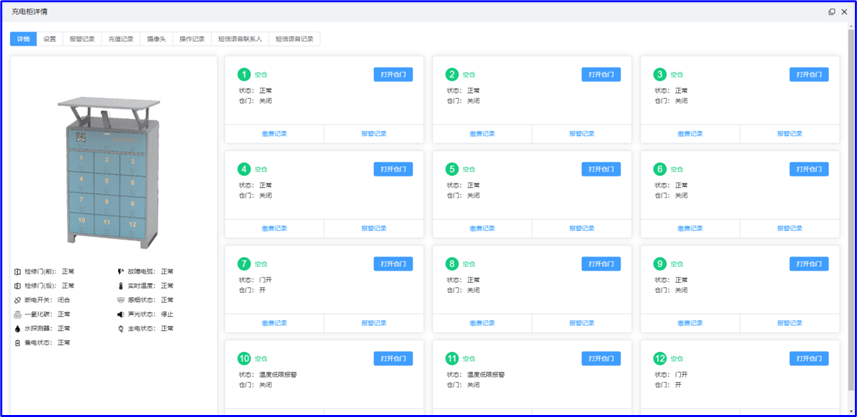The width and height of the screenshot is (857, 417).
Task: Click the 断电开关 power switch icon
Action: (18, 300)
